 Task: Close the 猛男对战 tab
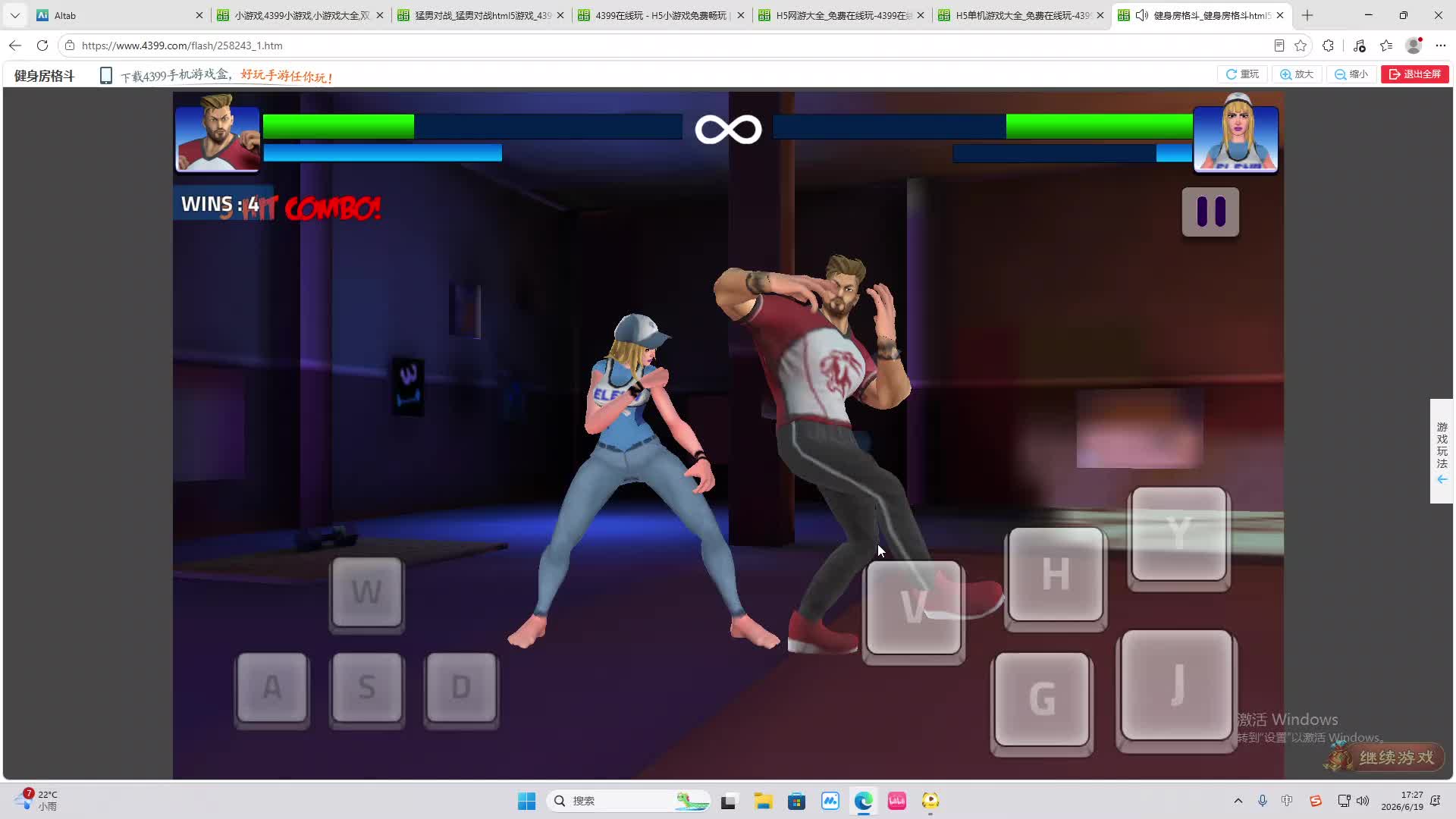pos(560,15)
